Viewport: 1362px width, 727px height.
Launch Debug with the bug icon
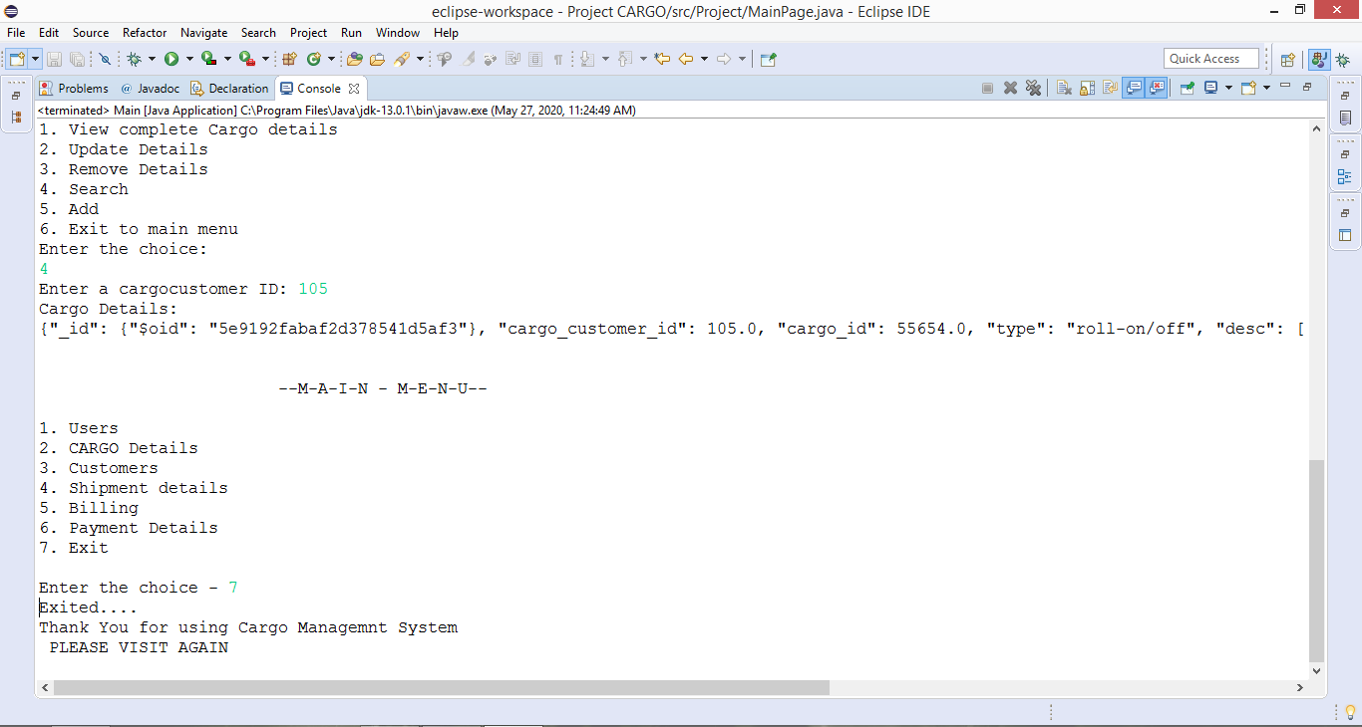pyautogui.click(x=135, y=59)
